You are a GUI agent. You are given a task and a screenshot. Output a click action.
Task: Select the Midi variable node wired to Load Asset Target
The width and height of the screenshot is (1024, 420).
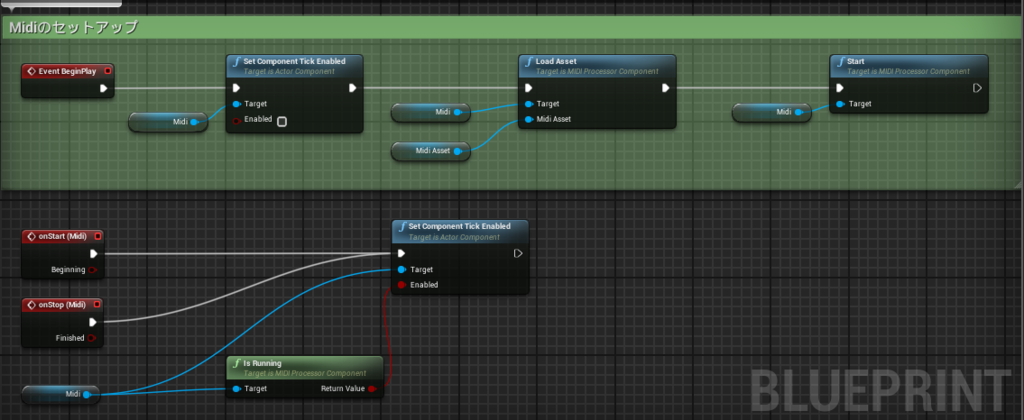430,112
